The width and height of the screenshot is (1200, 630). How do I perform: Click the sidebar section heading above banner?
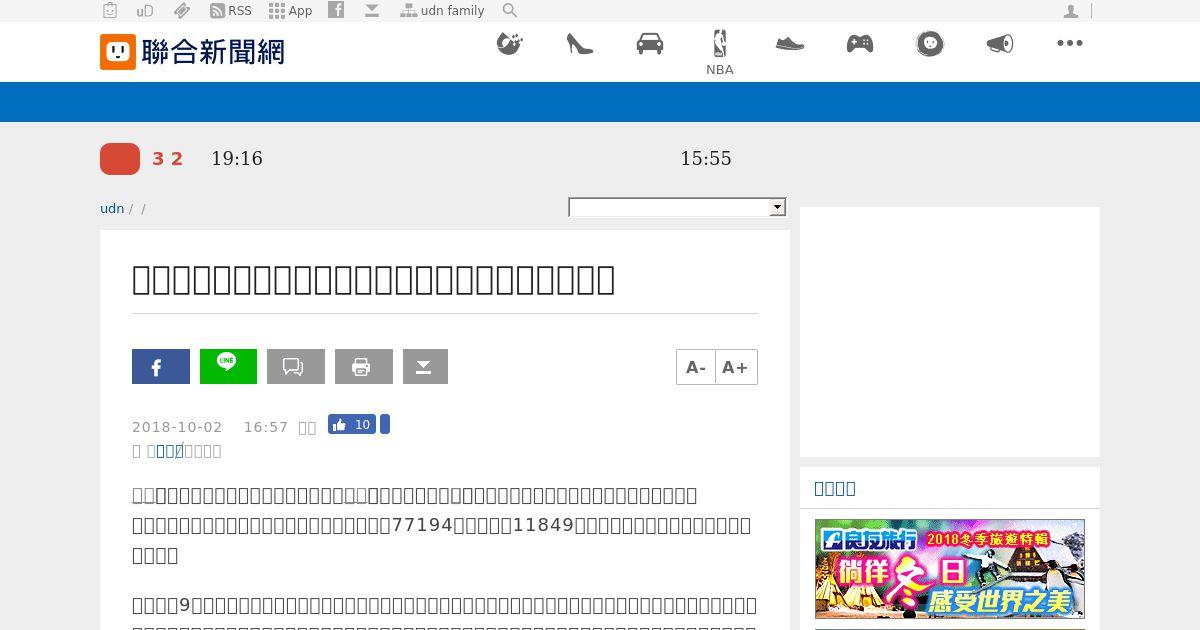(835, 488)
